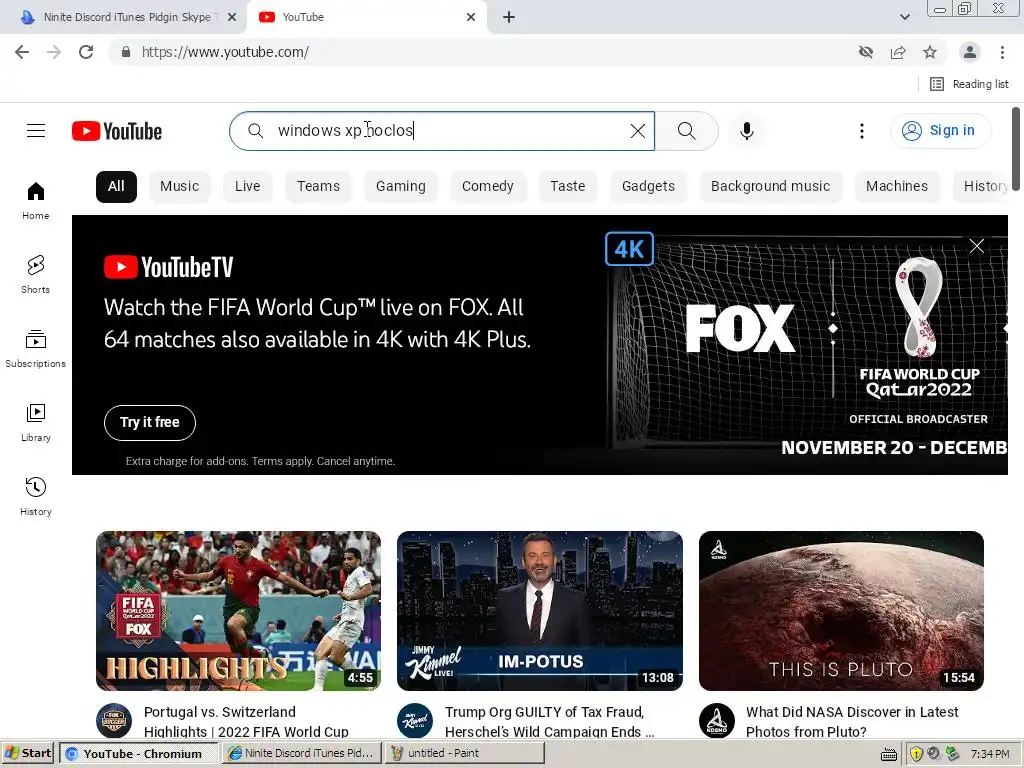The image size is (1024, 768).
Task: Click inside the YouTube search field
Action: pos(444,131)
